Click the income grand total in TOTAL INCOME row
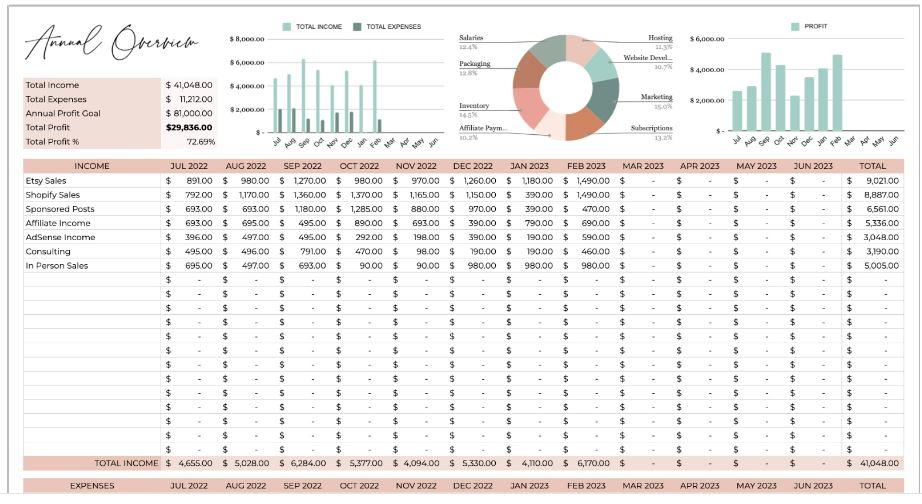 (873, 463)
